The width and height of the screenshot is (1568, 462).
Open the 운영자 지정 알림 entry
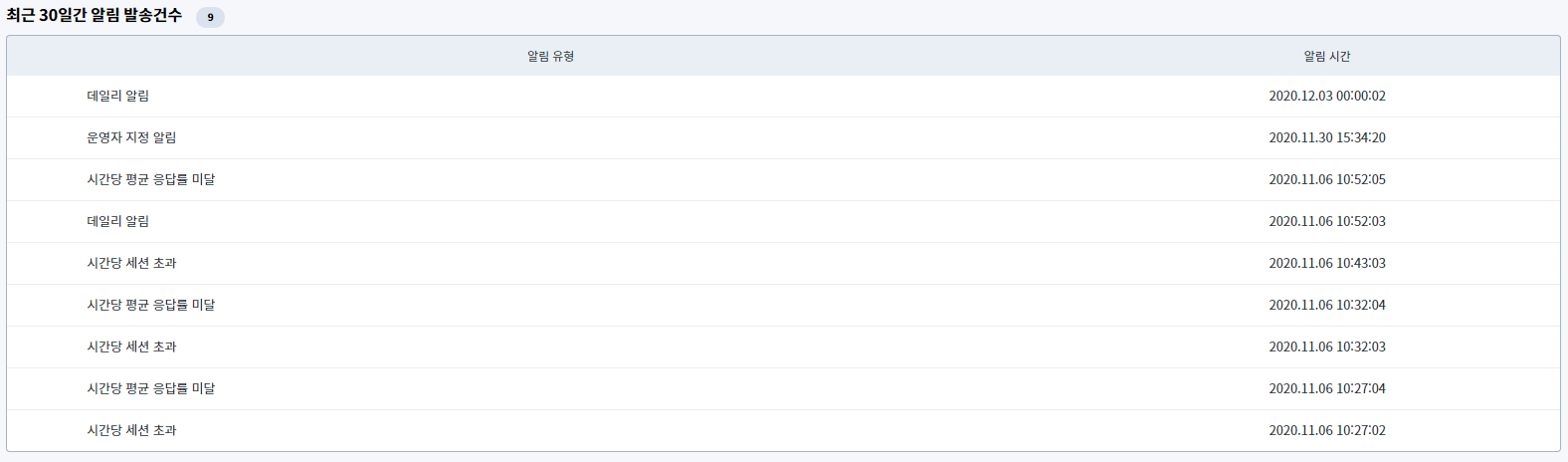tap(131, 138)
